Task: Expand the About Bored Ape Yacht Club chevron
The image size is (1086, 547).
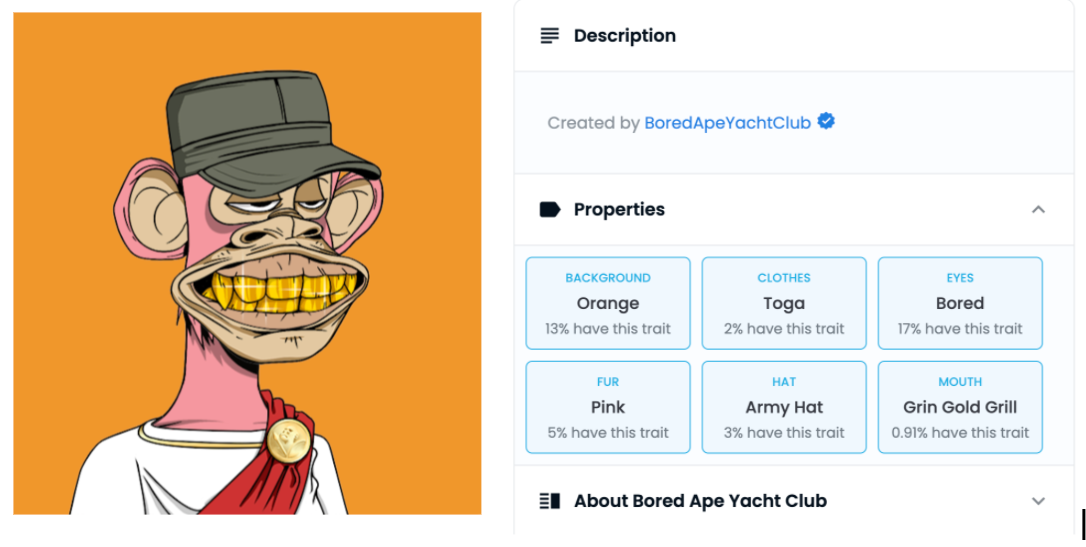Action: (1038, 501)
